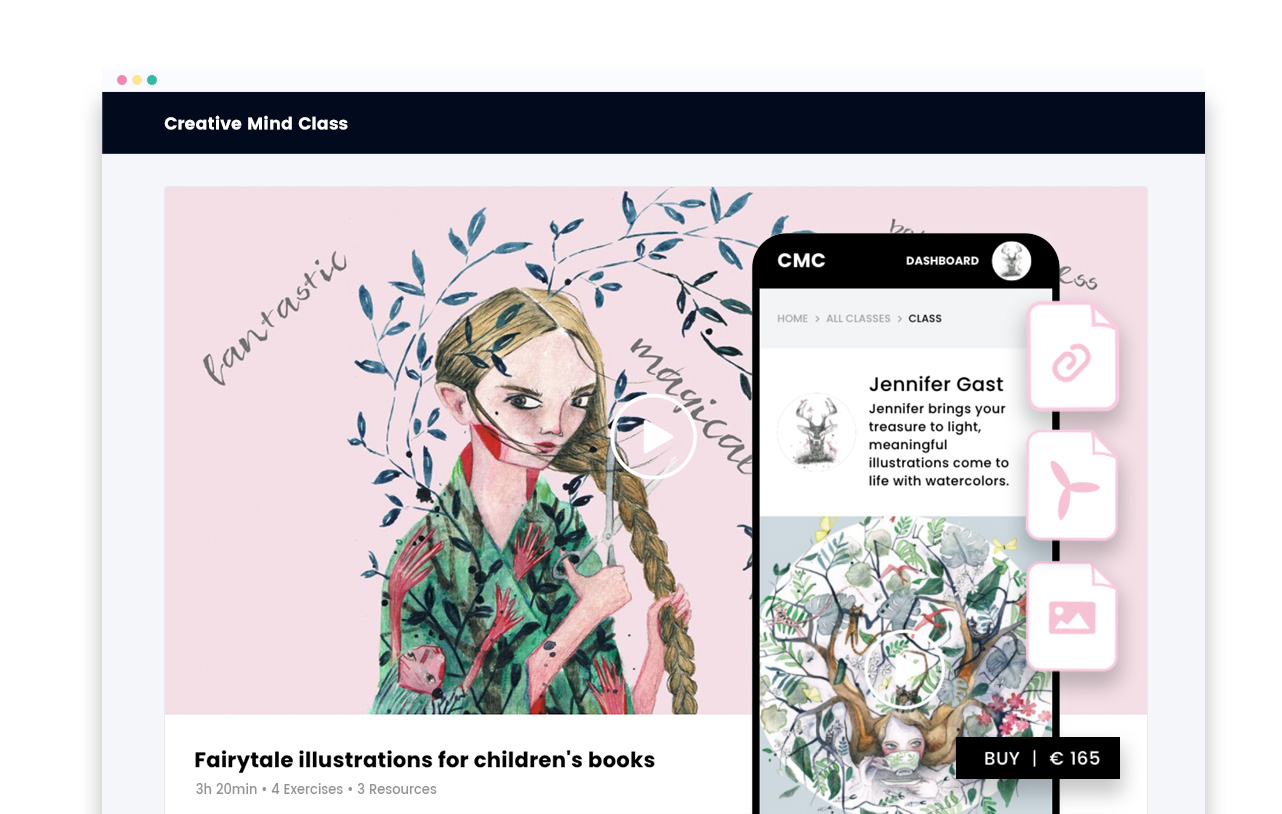Viewport: 1282px width, 814px height.
Task: Click the yellow window dot
Action: pyautogui.click(x=137, y=80)
